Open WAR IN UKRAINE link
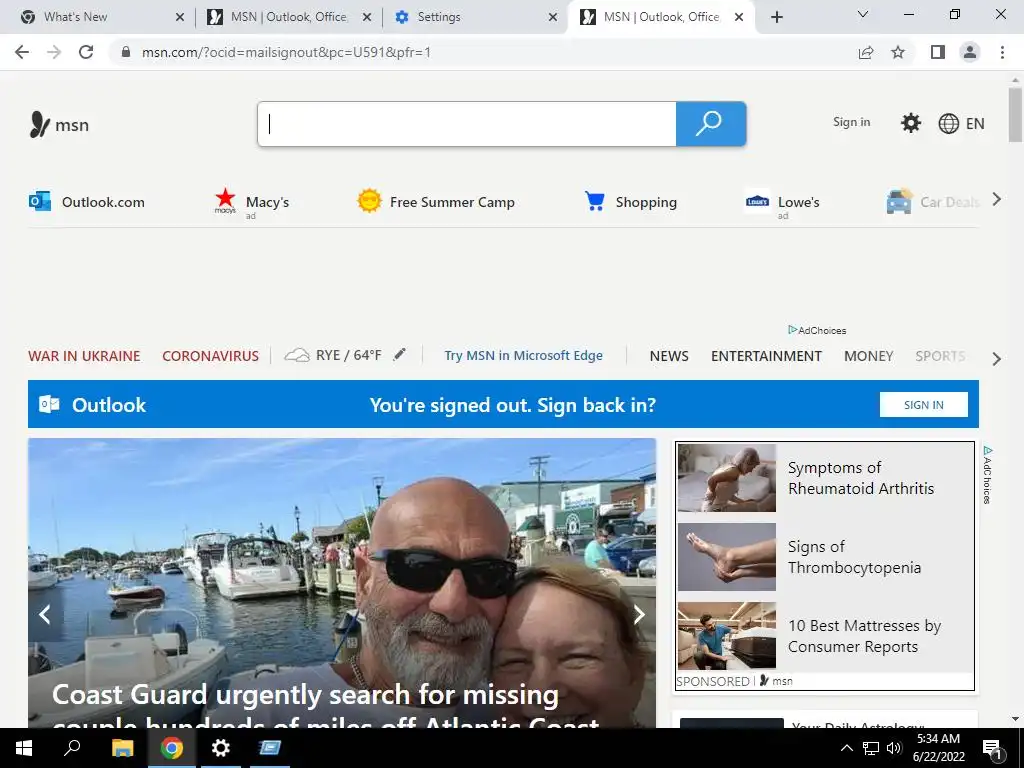 click(84, 356)
